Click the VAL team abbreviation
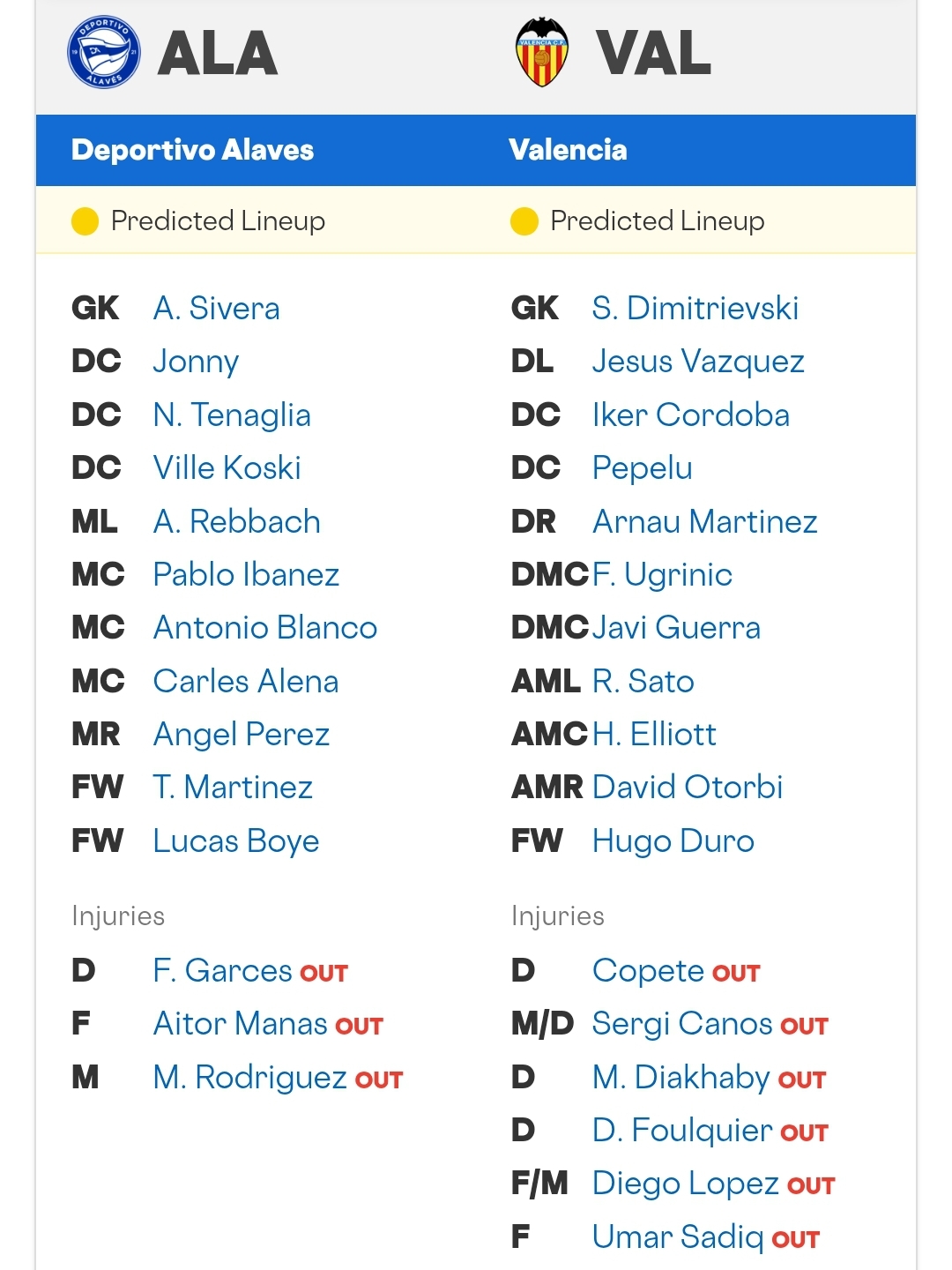This screenshot has height=1270, width=952. (x=653, y=53)
